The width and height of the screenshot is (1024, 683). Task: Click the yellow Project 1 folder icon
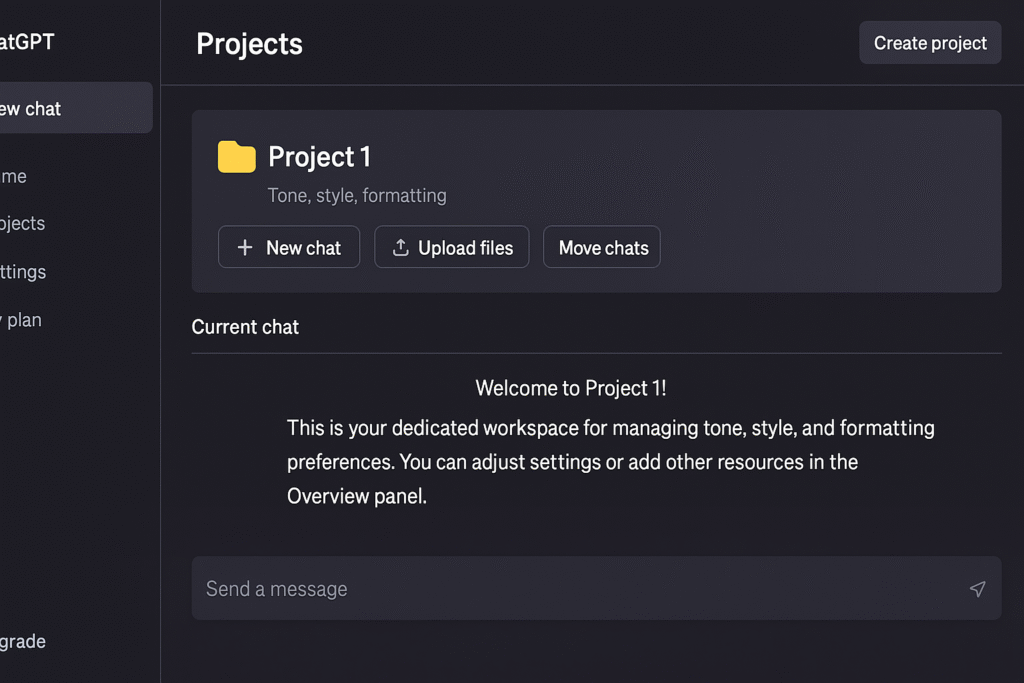pyautogui.click(x=237, y=157)
